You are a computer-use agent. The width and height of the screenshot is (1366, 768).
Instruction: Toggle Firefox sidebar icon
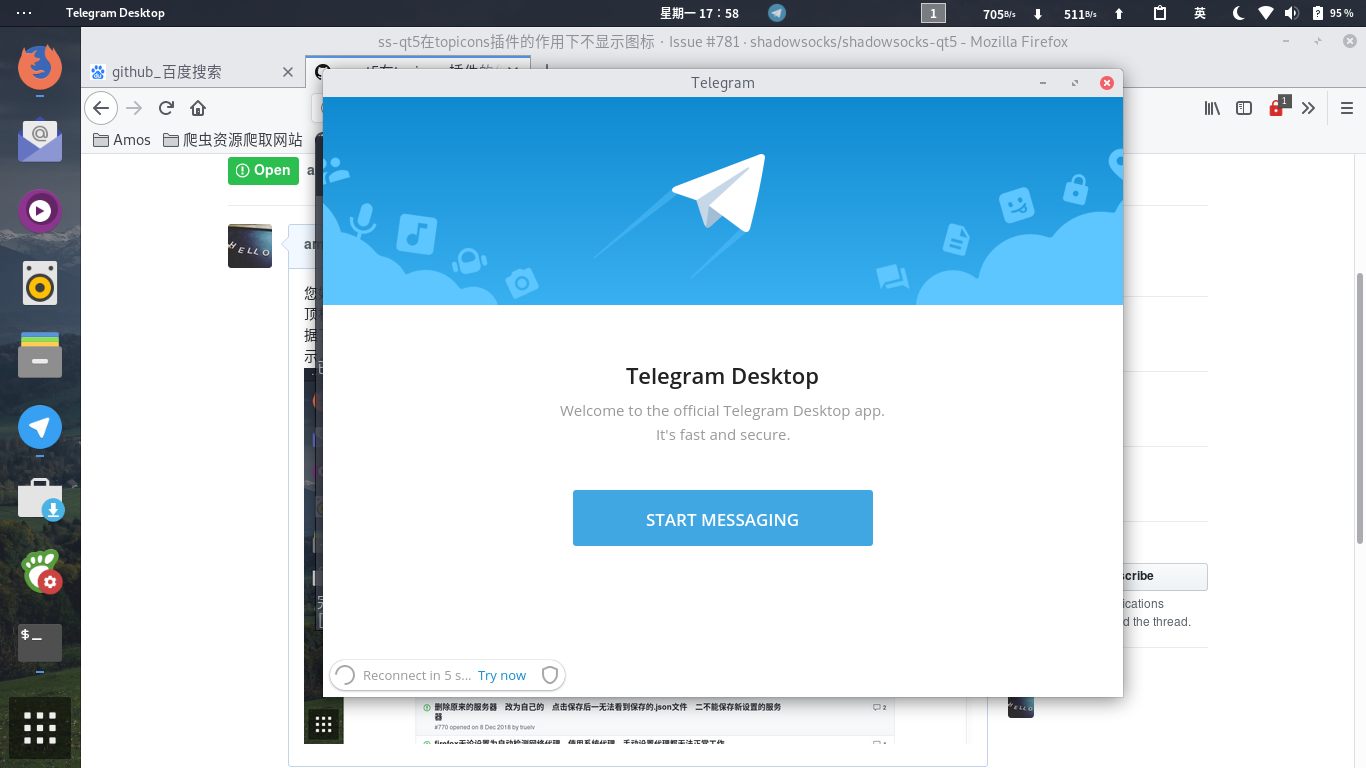tap(1244, 108)
